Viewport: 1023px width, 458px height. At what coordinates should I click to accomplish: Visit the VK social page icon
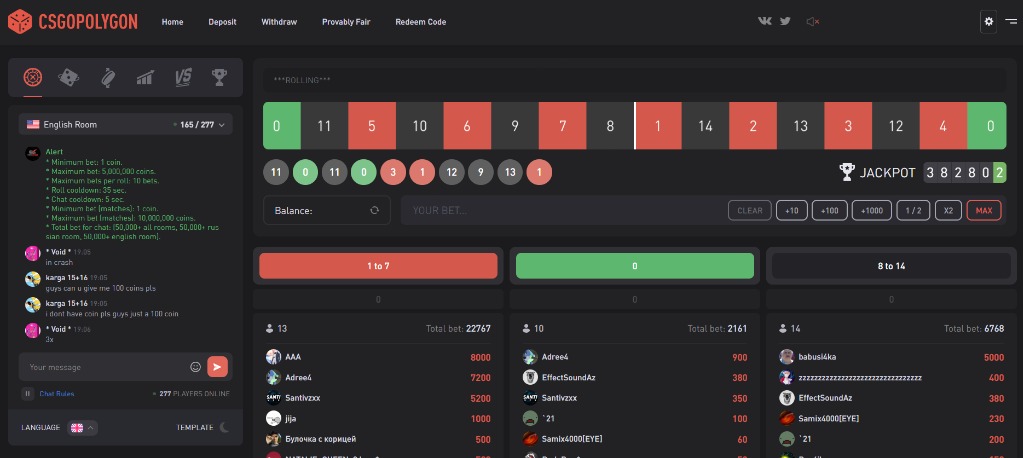tap(765, 21)
